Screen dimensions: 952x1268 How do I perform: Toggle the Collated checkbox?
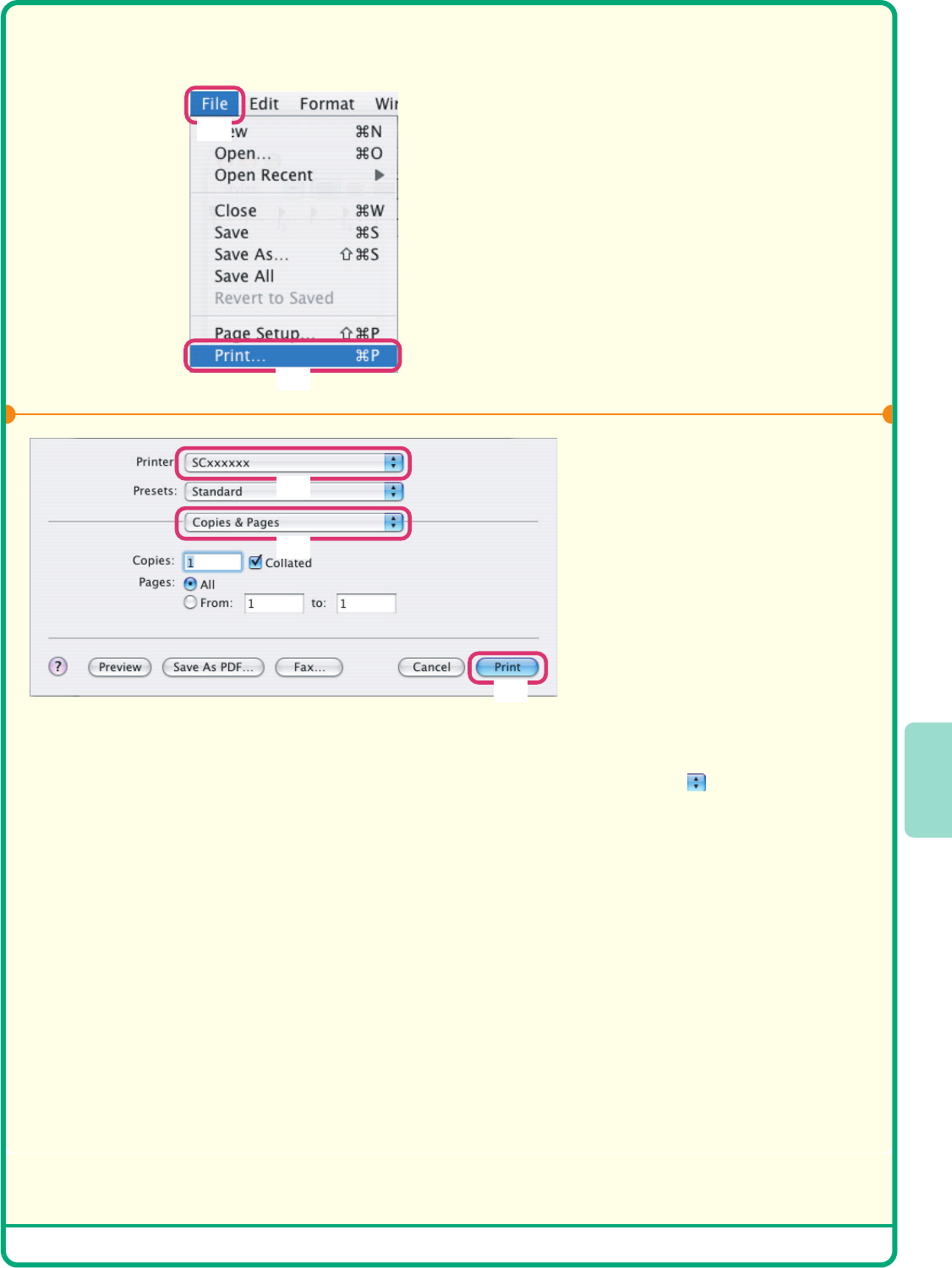[255, 562]
